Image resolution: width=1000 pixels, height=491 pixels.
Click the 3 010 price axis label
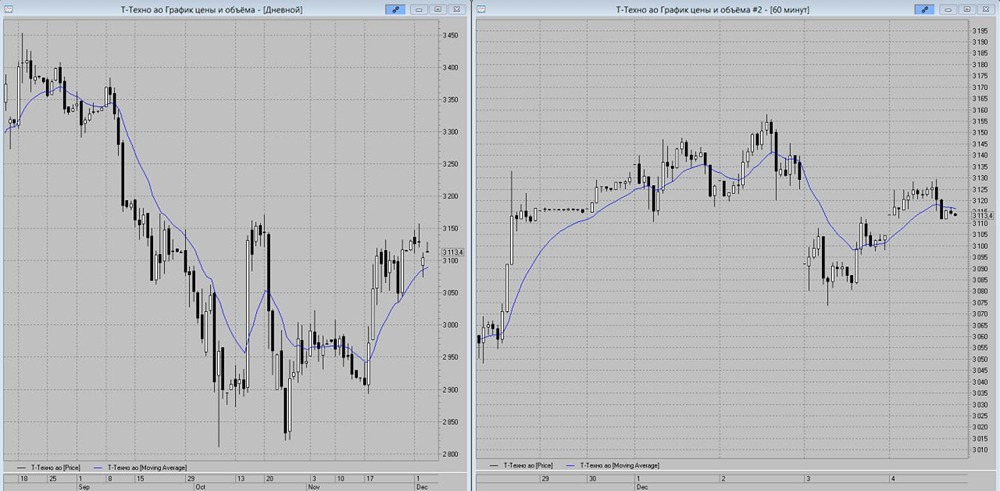[980, 450]
